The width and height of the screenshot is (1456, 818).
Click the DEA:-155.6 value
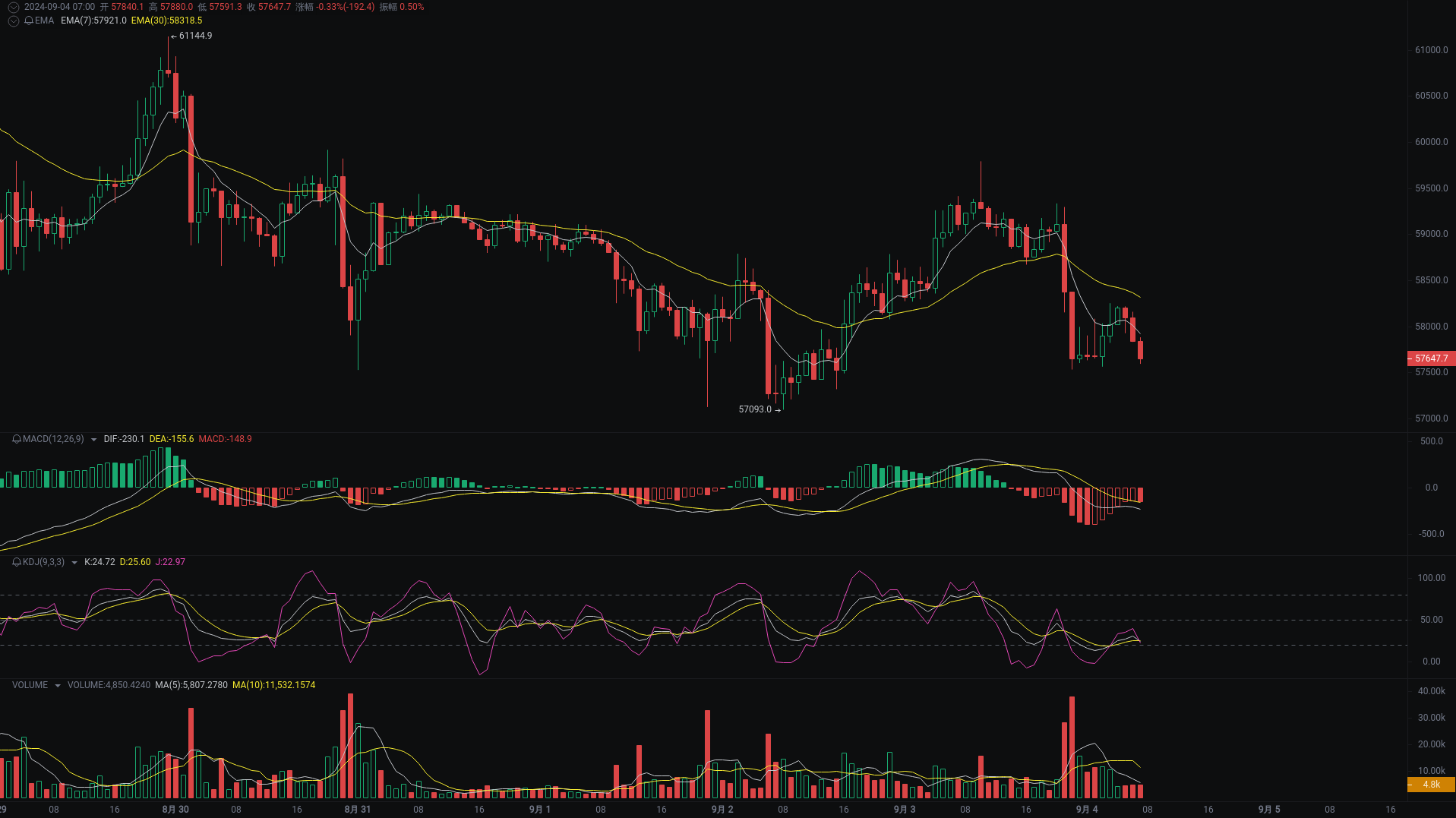click(x=172, y=439)
